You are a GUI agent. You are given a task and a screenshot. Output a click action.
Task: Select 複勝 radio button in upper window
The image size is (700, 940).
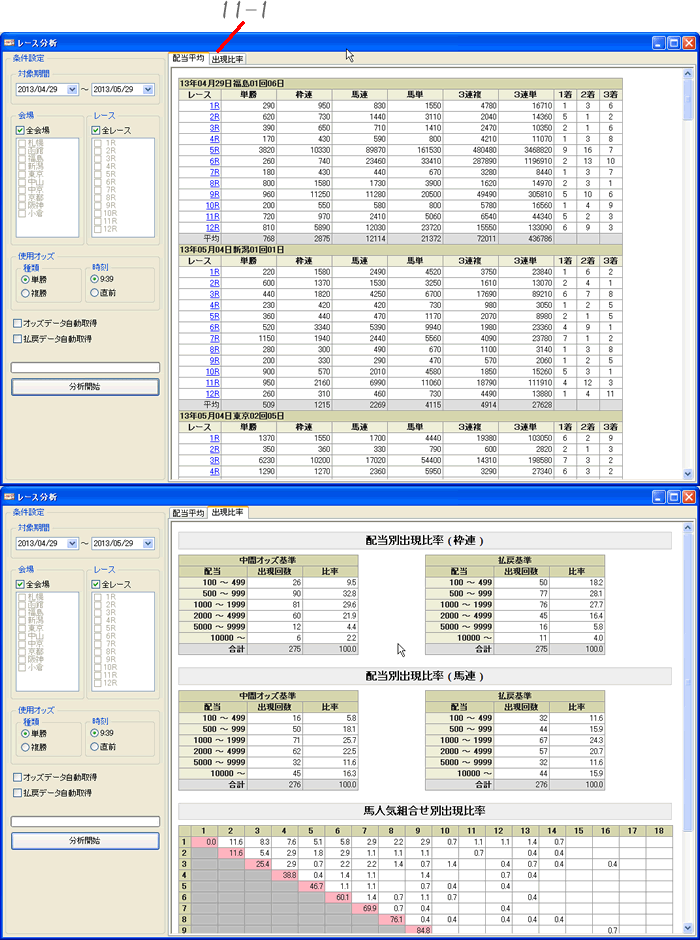click(x=26, y=294)
